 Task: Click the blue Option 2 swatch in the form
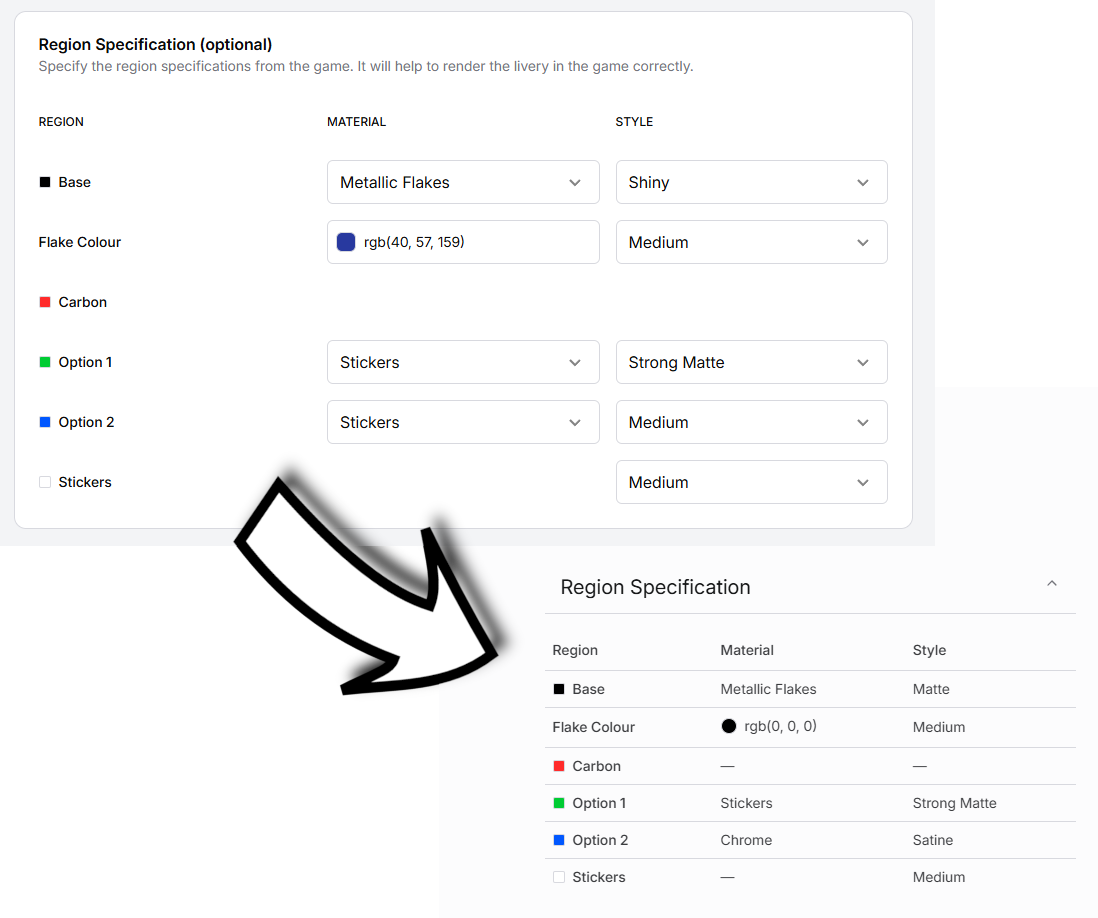[45, 422]
